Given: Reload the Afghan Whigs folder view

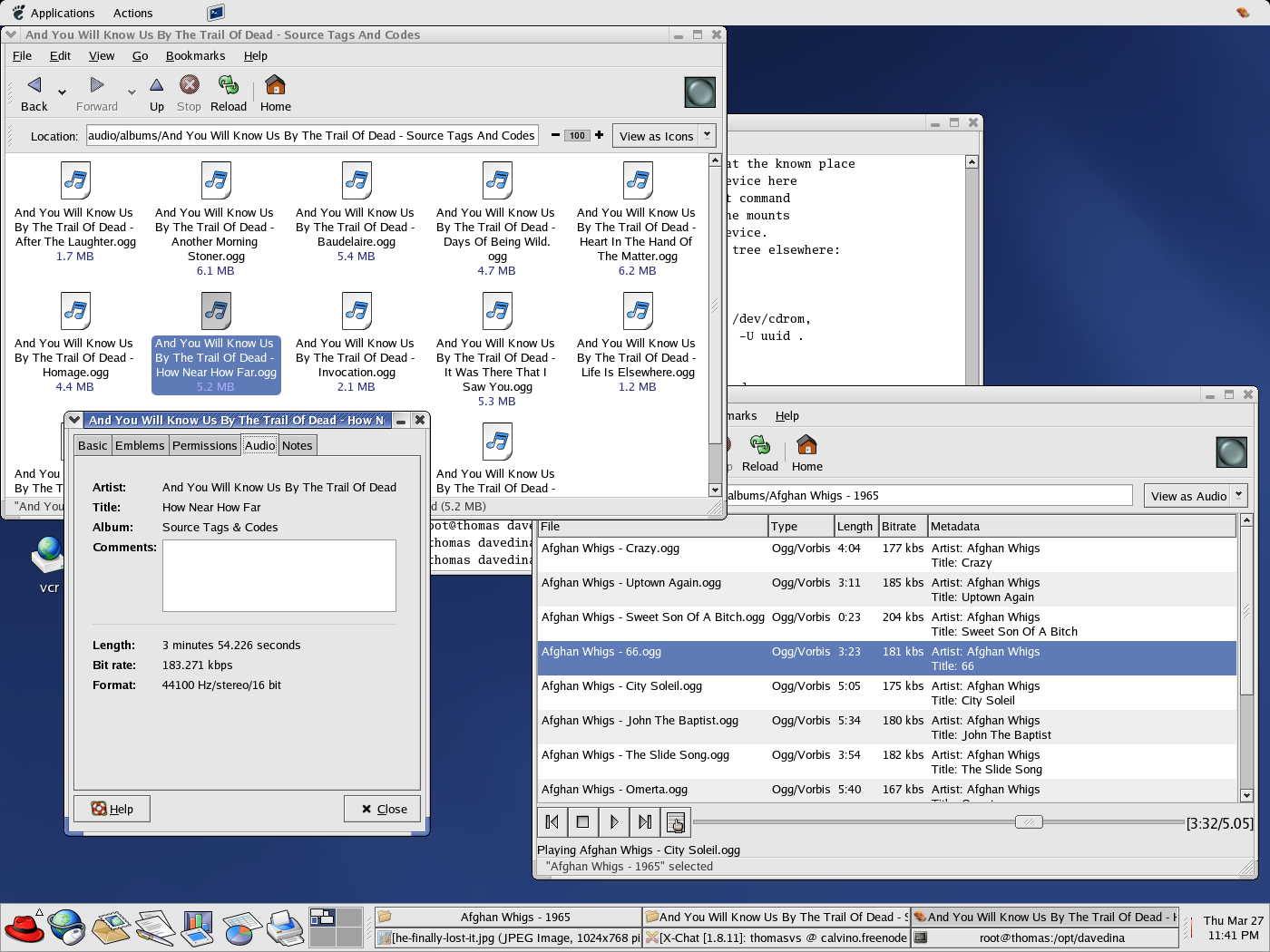Looking at the screenshot, I should pyautogui.click(x=760, y=453).
